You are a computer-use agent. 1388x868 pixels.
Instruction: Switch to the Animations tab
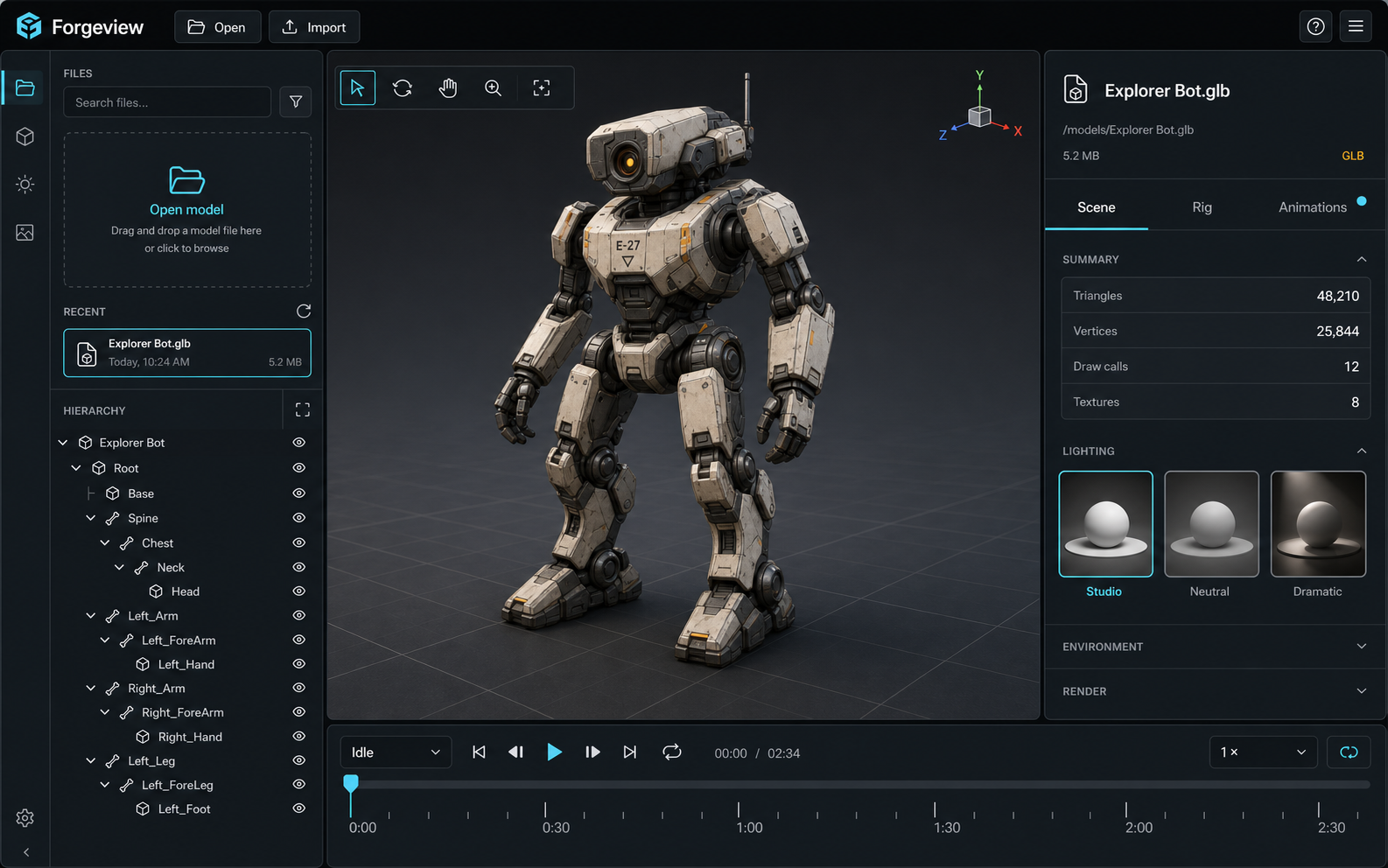tap(1313, 207)
